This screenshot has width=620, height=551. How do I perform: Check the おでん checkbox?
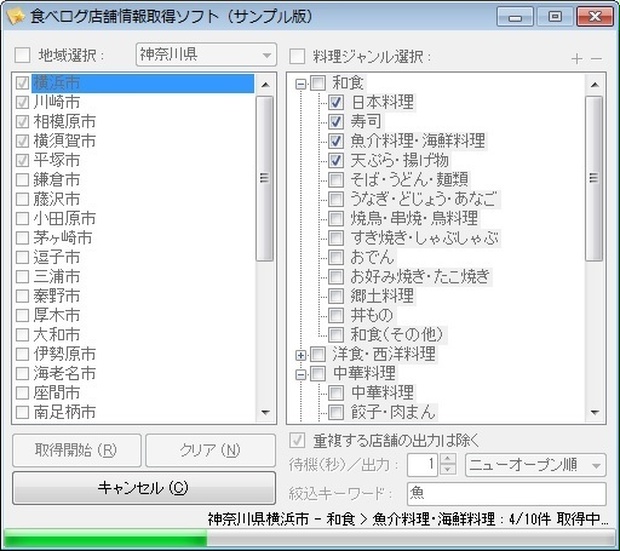[x=336, y=257]
